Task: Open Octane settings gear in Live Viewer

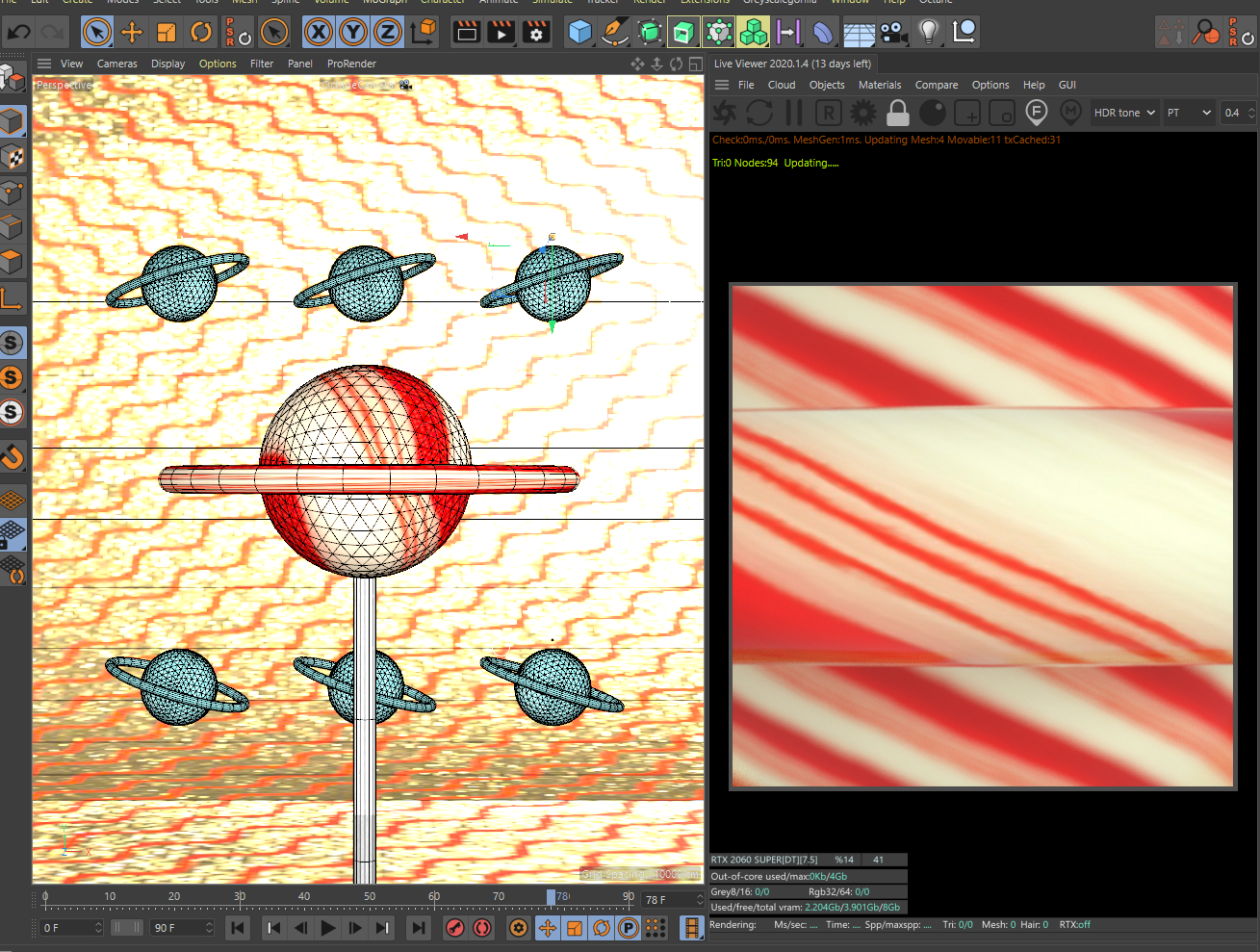Action: (863, 113)
